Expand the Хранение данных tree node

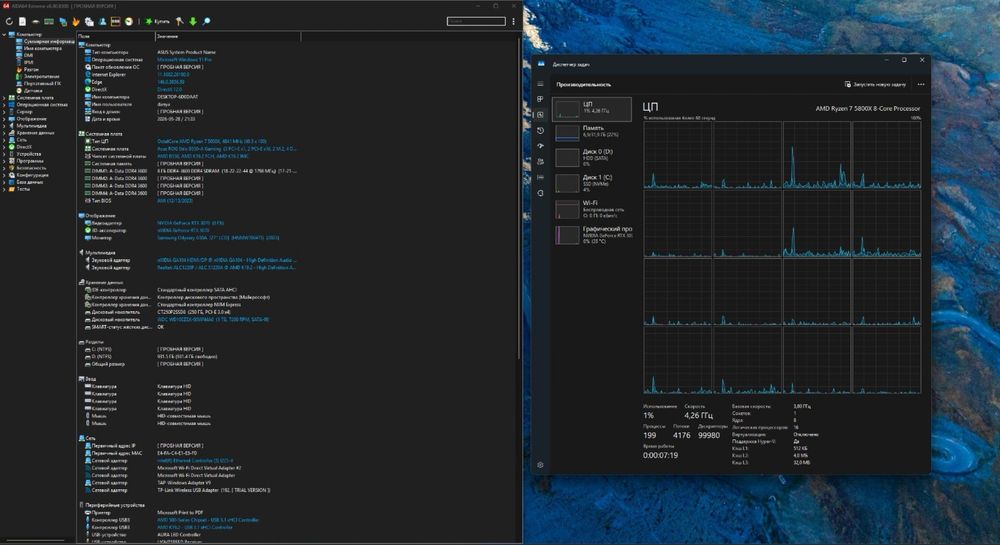4,133
